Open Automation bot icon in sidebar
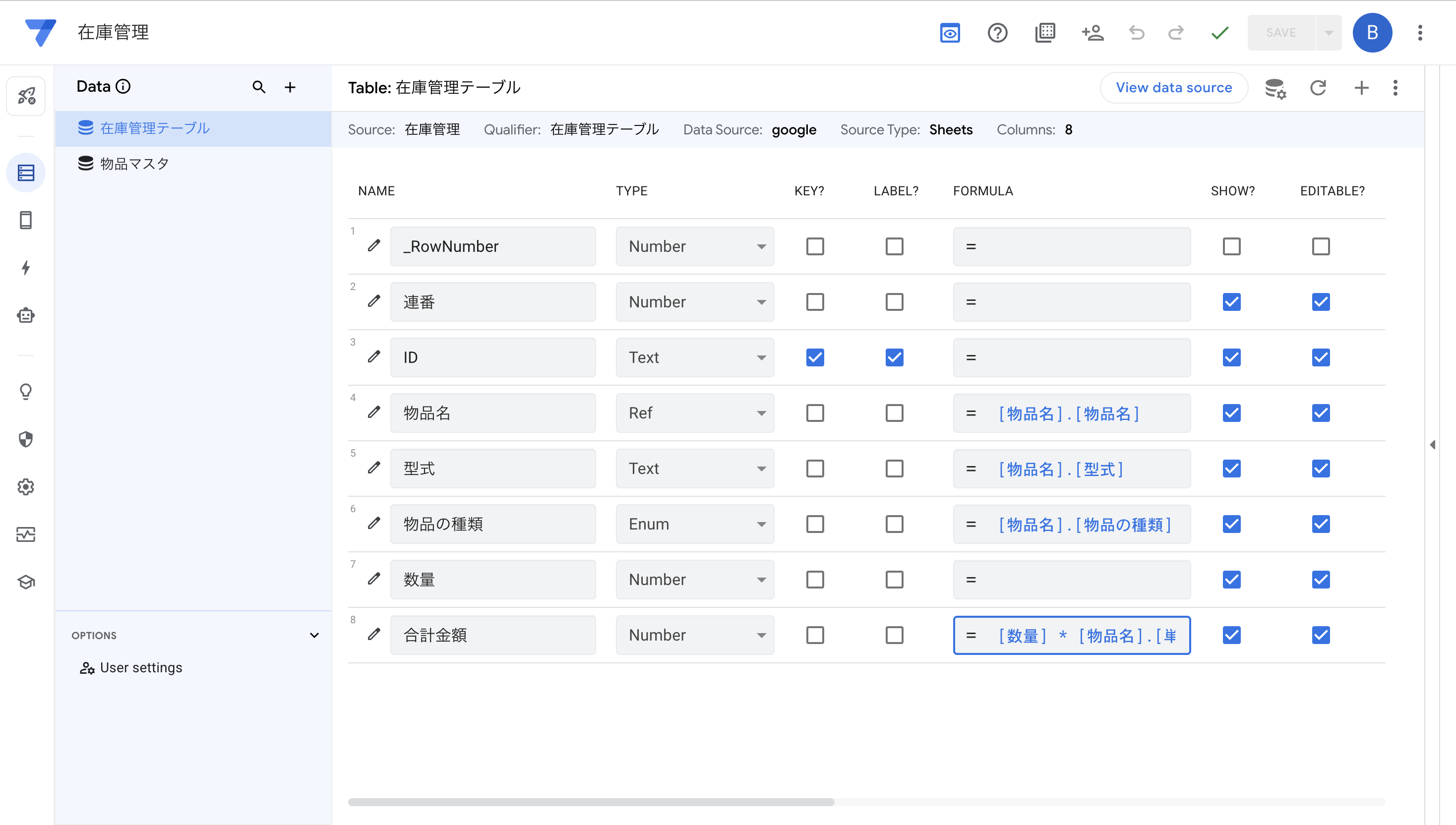This screenshot has height=825, width=1456. click(x=25, y=316)
